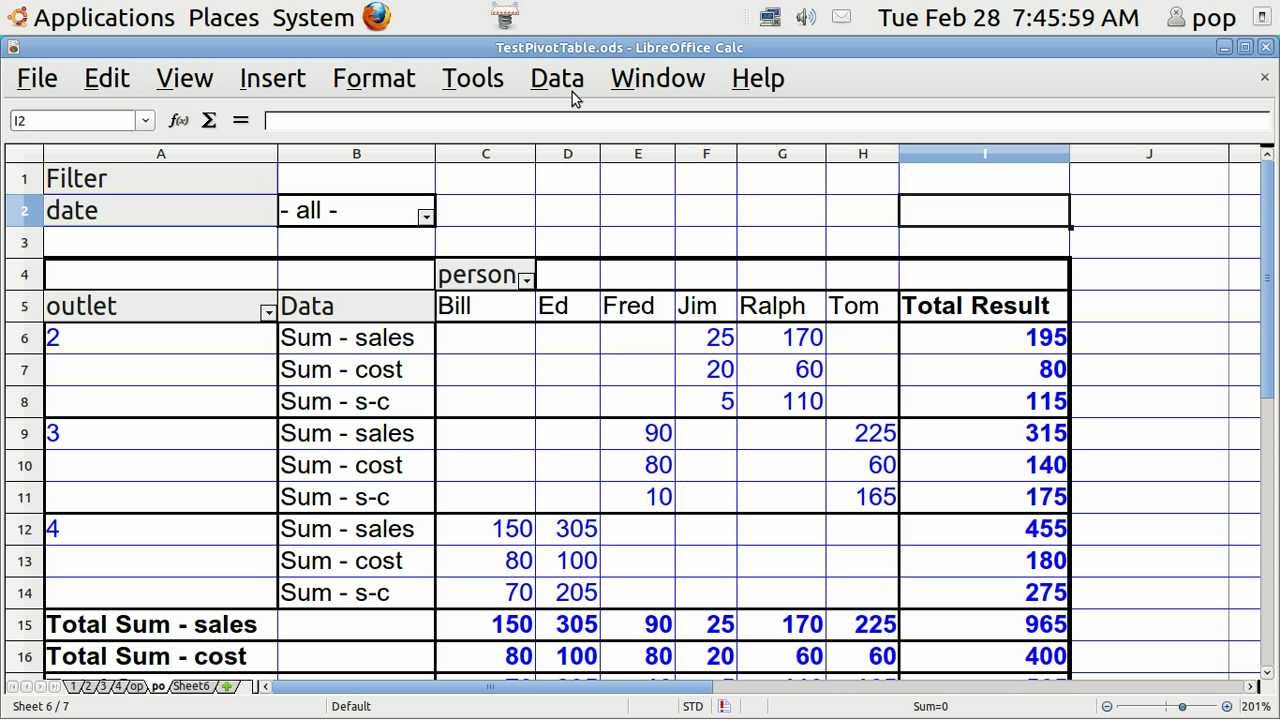This screenshot has height=720, width=1280.
Task: Open the person field dropdown arrow
Action: pos(526,281)
